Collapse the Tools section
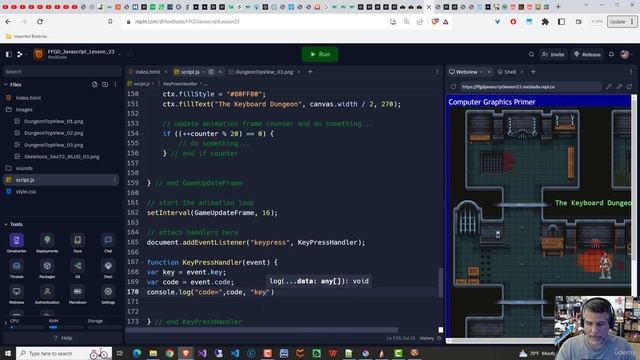 pyautogui.click(x=6, y=224)
